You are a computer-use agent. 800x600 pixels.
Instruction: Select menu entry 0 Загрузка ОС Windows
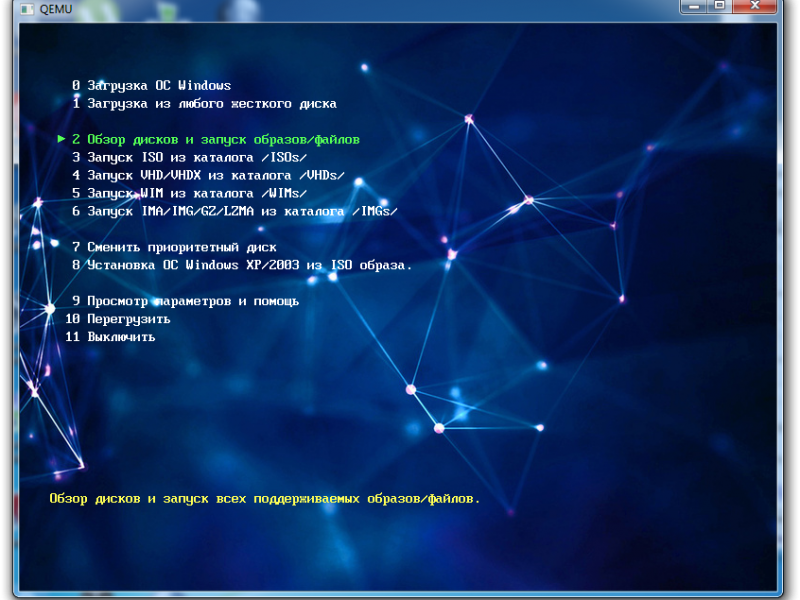[152, 86]
